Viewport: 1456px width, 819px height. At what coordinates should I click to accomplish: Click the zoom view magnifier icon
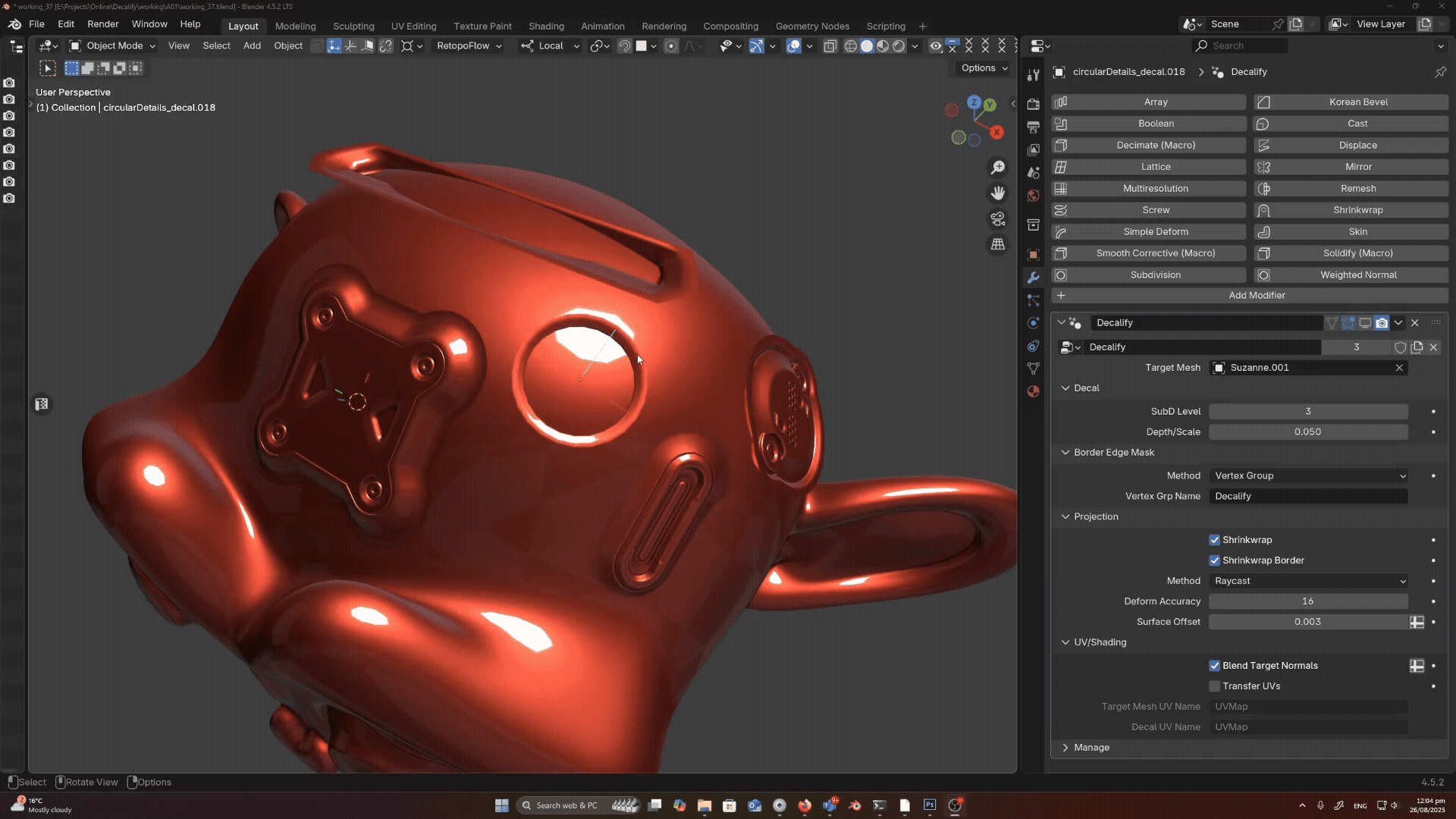click(x=998, y=167)
